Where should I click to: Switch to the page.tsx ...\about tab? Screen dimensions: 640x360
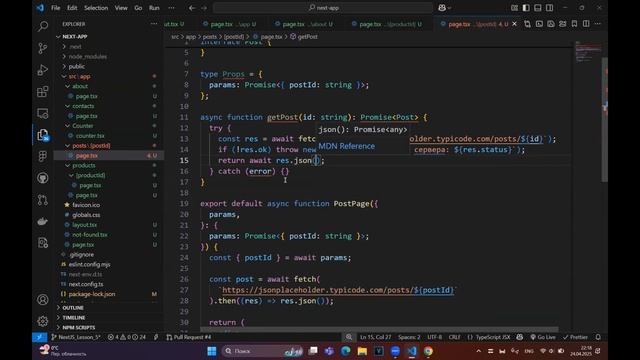click(x=304, y=24)
